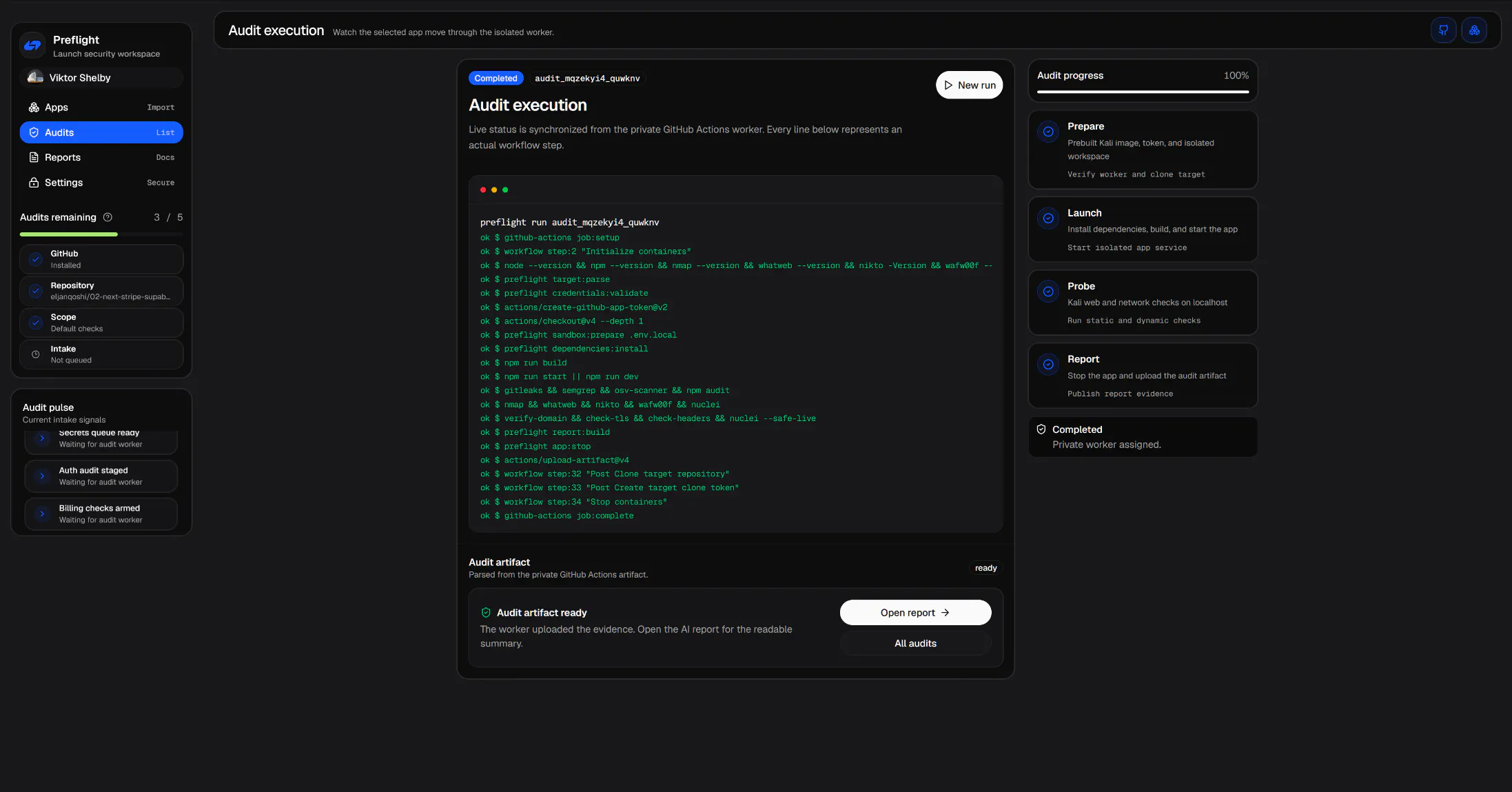Click the Apps icon in the sidebar
1512x792 pixels.
point(34,108)
